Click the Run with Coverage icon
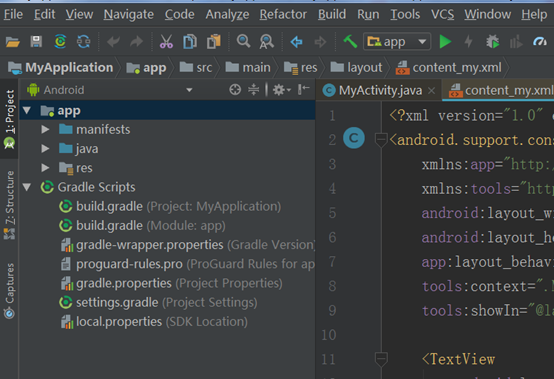Screen dimensions: 554x379 (x=516, y=42)
